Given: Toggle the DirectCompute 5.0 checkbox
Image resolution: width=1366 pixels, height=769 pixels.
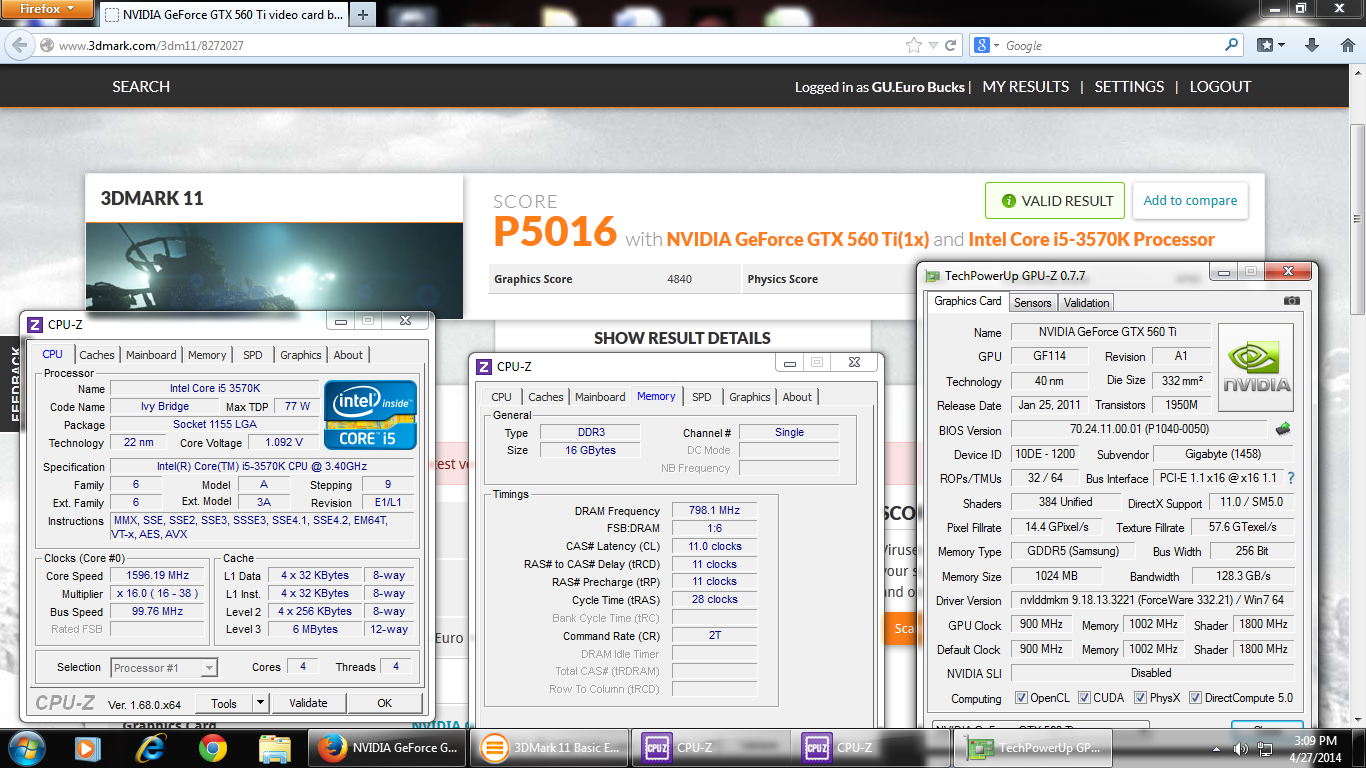Looking at the screenshot, I should point(1195,698).
